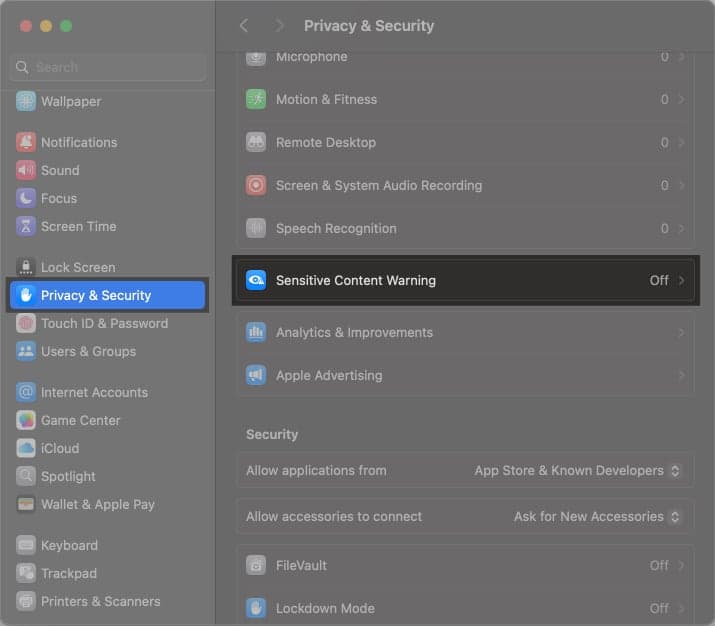Click the Privacy & Security hand icon
This screenshot has width=715, height=626.
(x=26, y=295)
